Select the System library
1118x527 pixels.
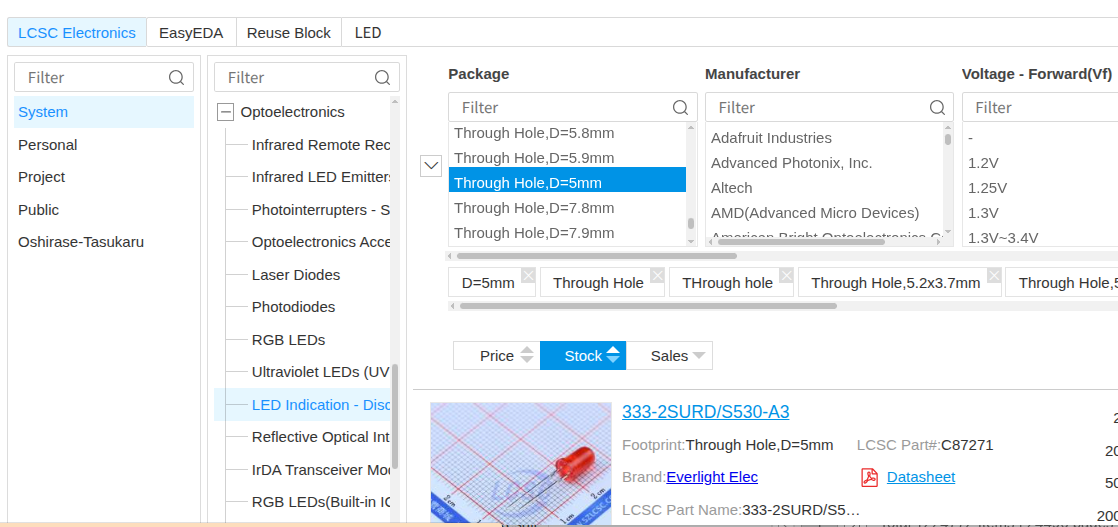coord(104,112)
